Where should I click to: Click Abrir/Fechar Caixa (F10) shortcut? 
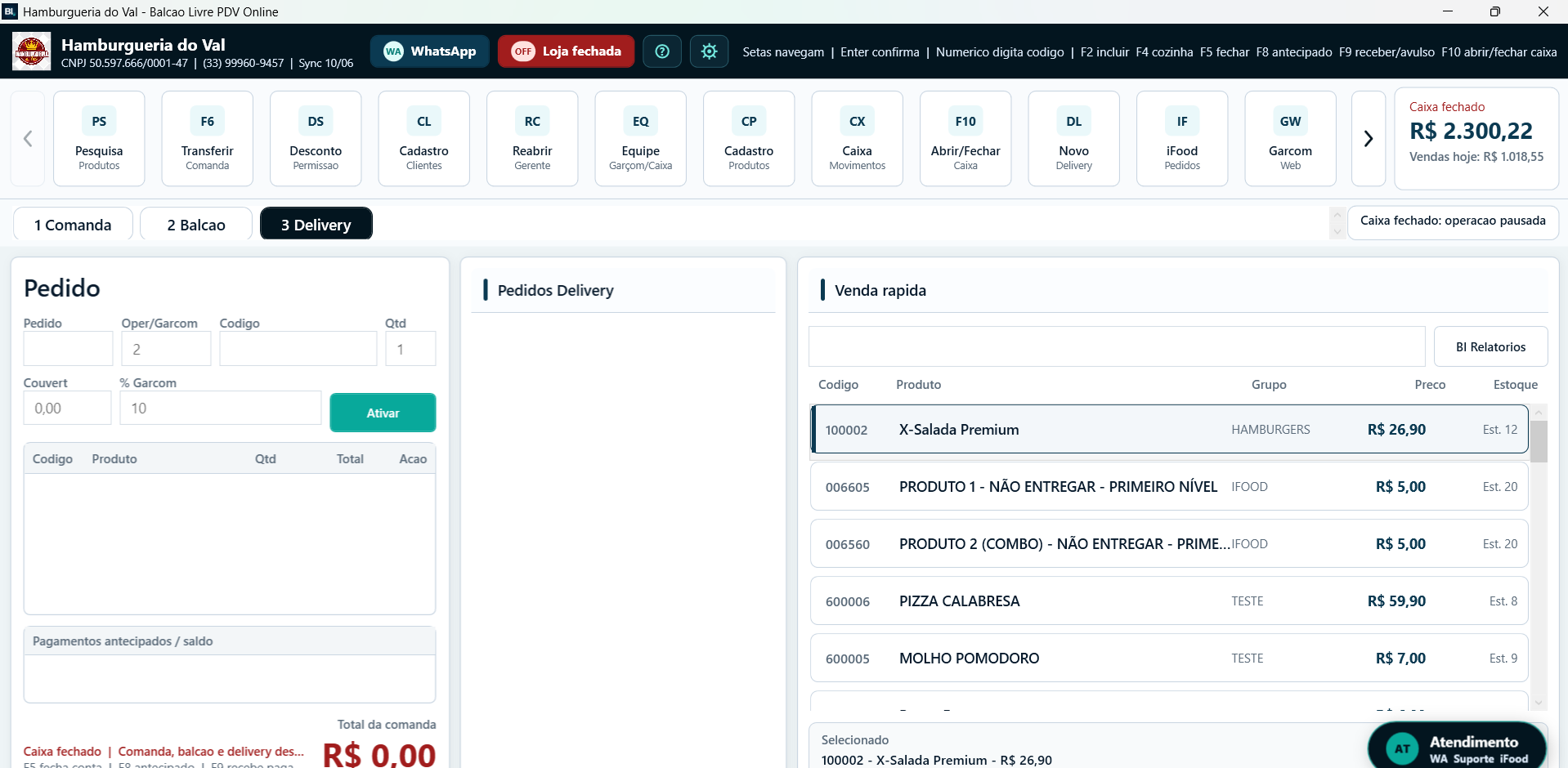pos(965,139)
